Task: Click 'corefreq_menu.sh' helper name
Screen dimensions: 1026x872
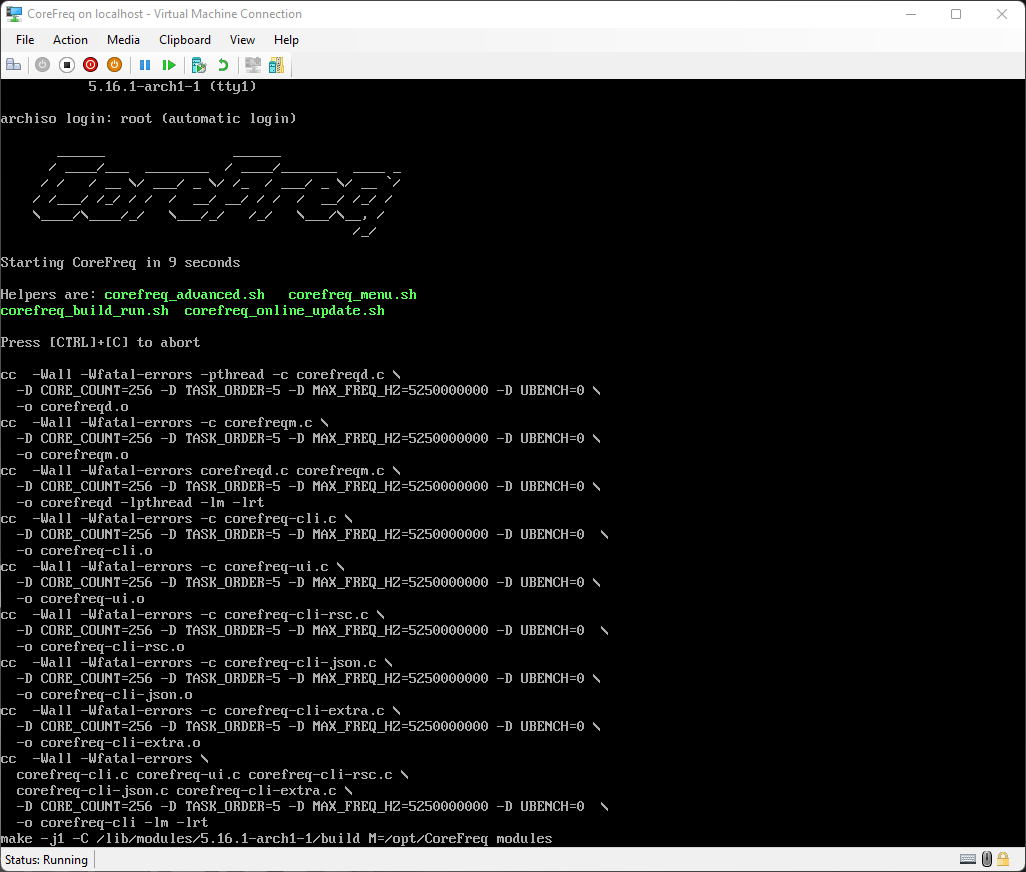Action: click(x=352, y=294)
